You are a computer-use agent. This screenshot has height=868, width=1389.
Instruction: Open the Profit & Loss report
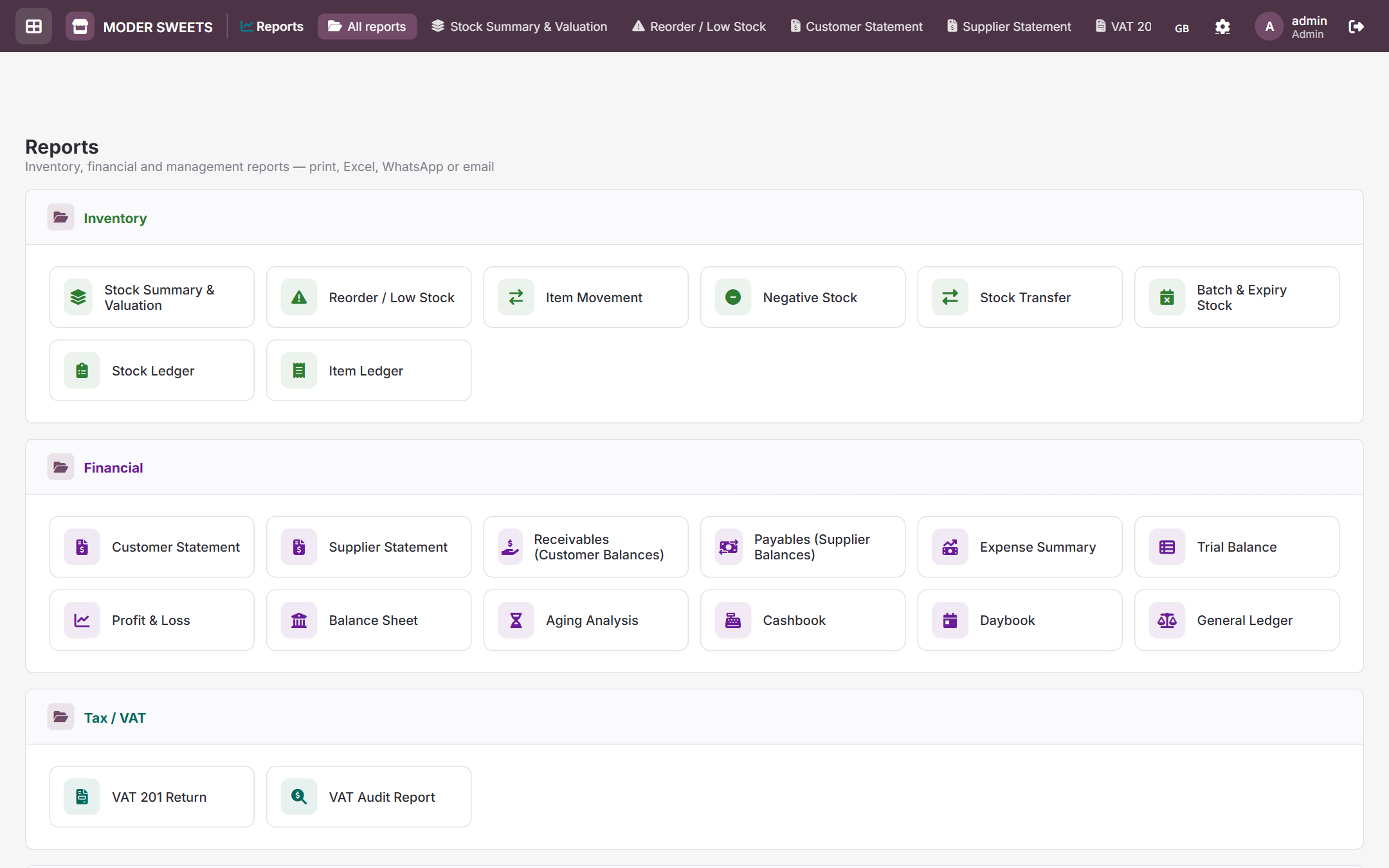152,620
